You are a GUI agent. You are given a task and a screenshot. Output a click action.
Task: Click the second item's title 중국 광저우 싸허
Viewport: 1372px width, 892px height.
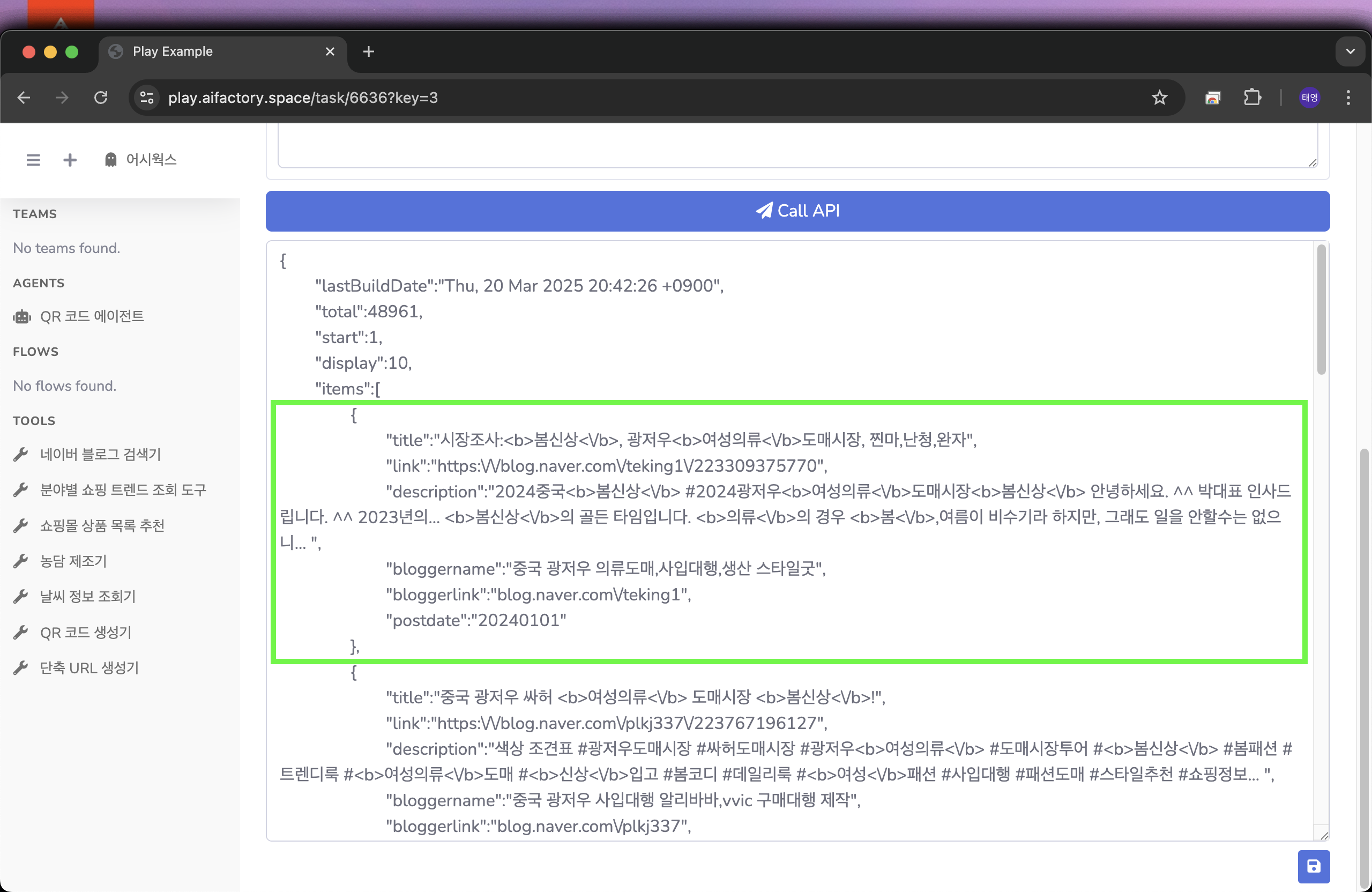pos(635,698)
